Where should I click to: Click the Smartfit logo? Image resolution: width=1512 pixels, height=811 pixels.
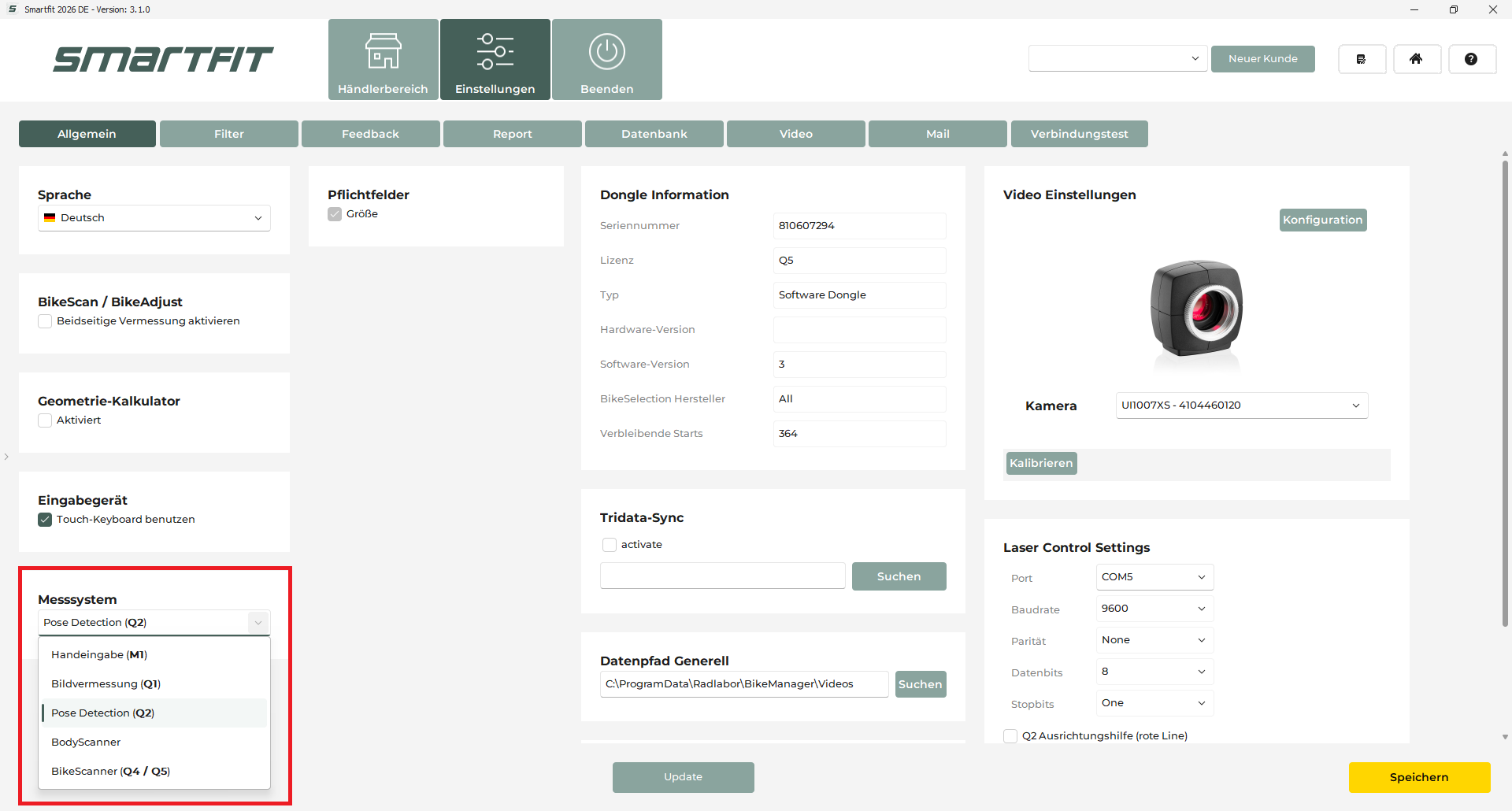163,59
